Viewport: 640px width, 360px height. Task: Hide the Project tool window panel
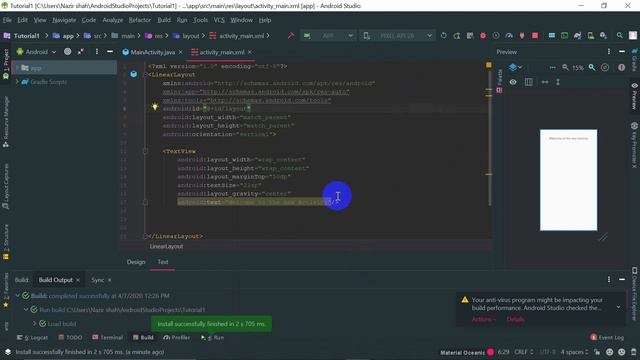[110, 52]
